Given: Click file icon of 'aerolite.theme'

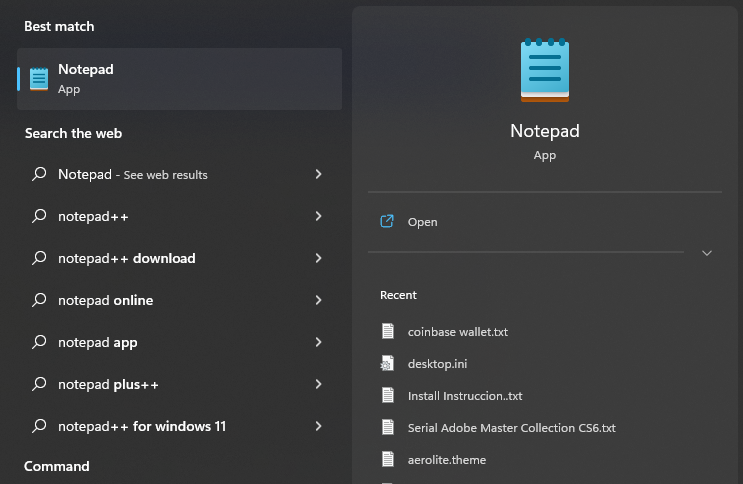Looking at the screenshot, I should pos(388,459).
